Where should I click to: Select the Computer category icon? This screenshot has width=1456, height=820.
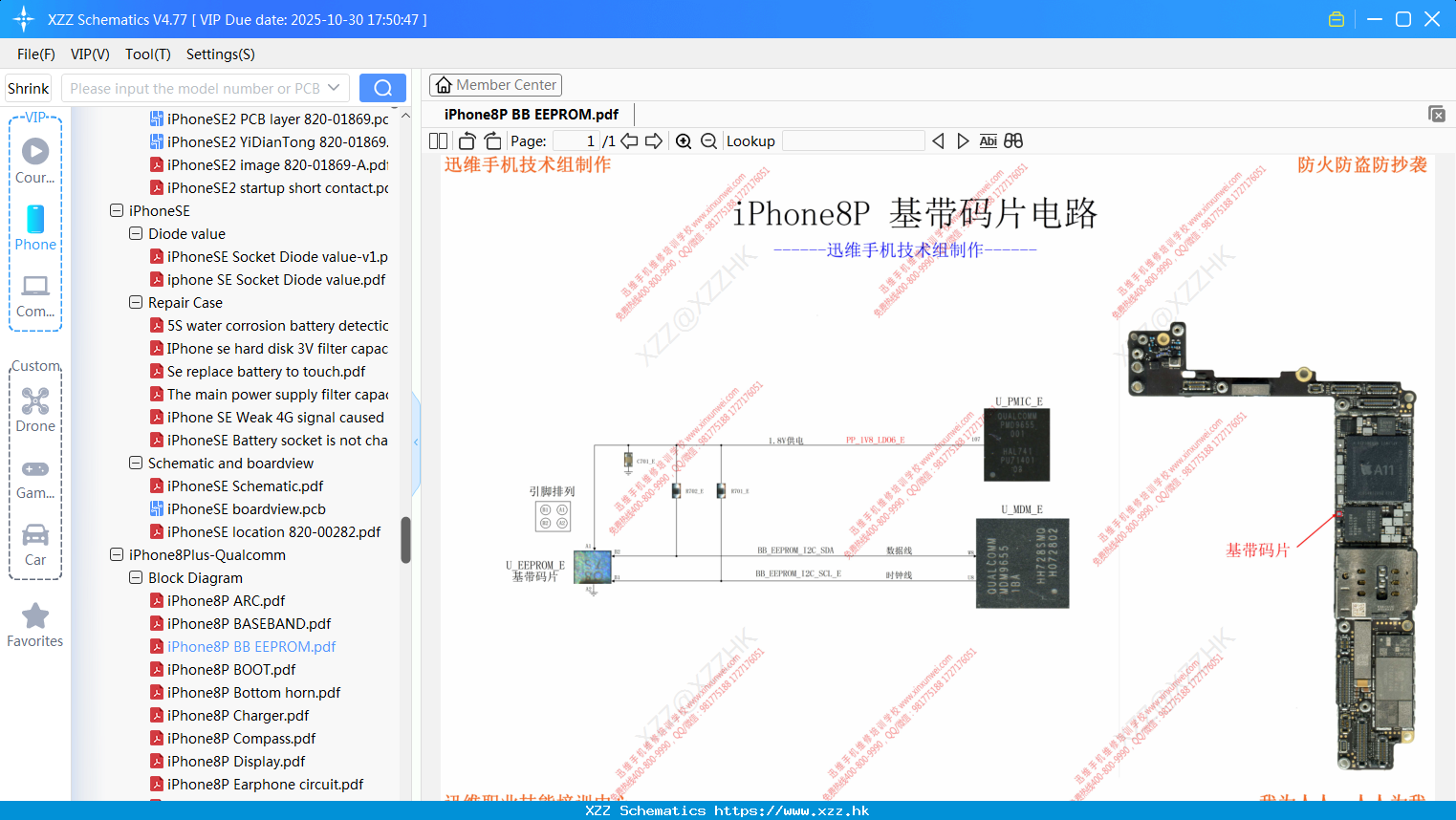point(35,295)
